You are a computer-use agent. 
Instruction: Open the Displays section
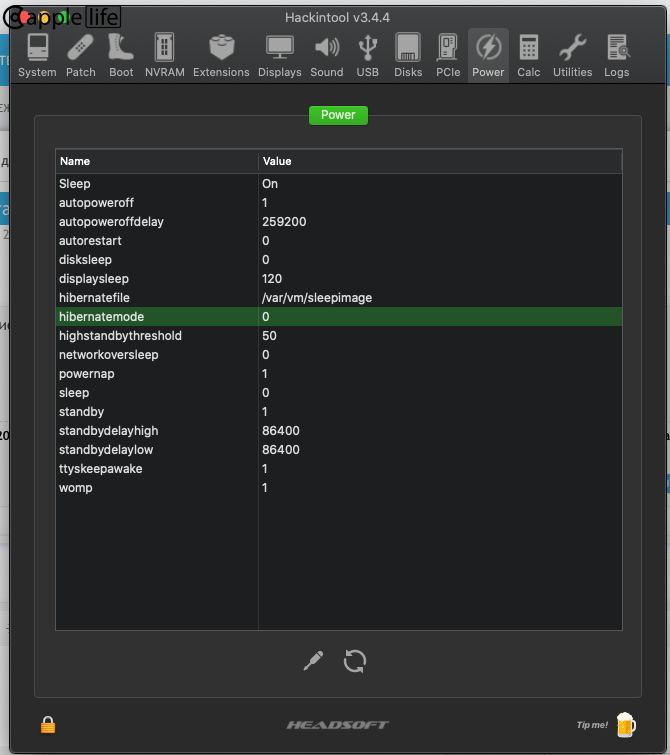pyautogui.click(x=279, y=56)
